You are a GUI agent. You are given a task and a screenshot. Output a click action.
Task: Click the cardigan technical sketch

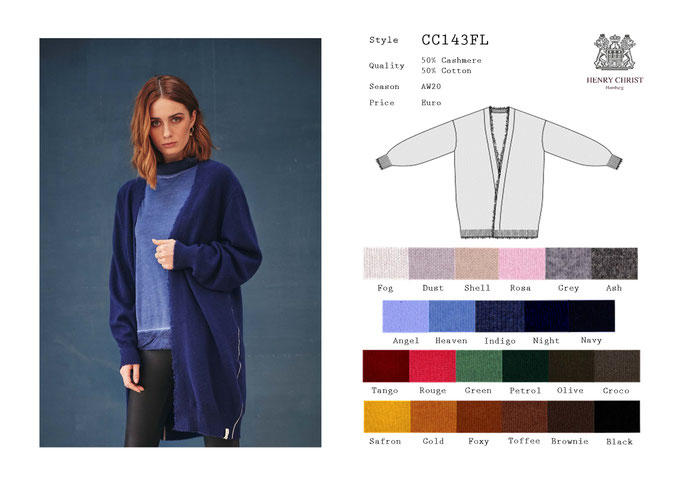coord(499,172)
